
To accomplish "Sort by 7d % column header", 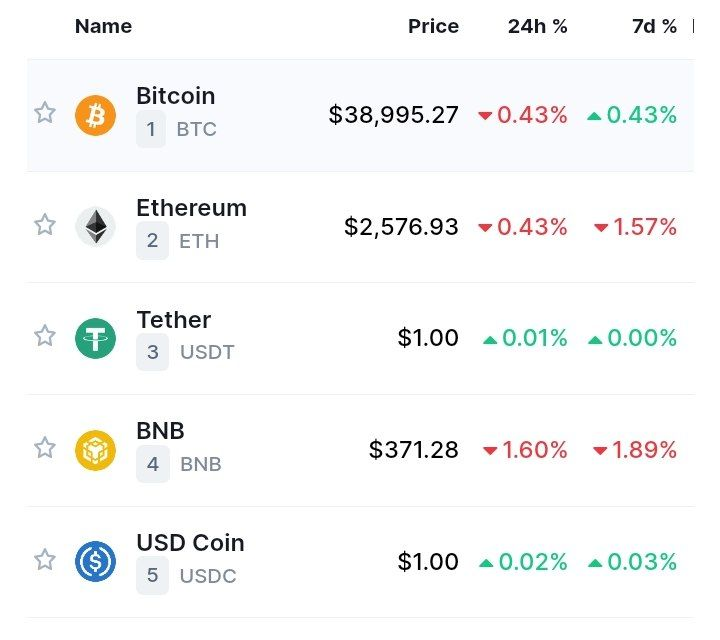I will tap(654, 26).
